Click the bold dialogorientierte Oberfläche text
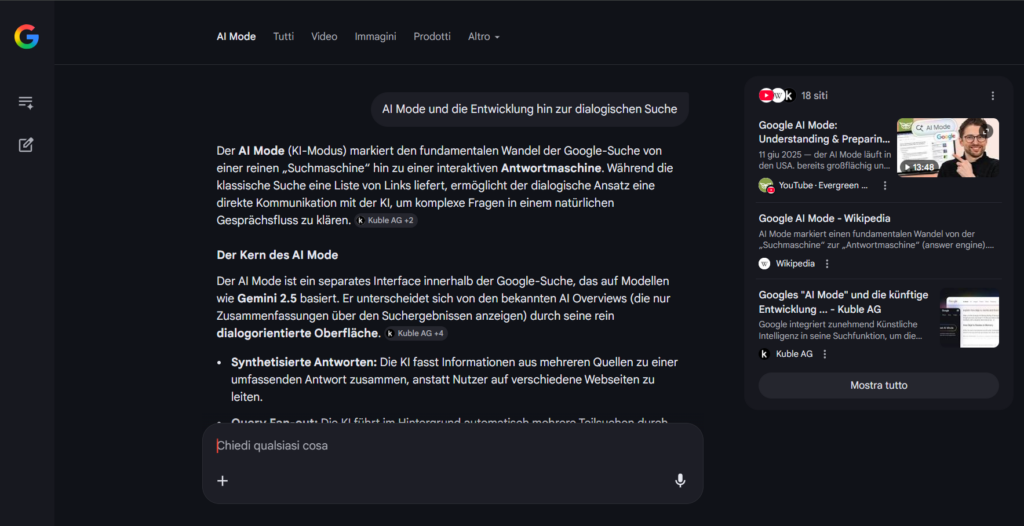Viewport: 1024px width, 526px height. point(298,333)
